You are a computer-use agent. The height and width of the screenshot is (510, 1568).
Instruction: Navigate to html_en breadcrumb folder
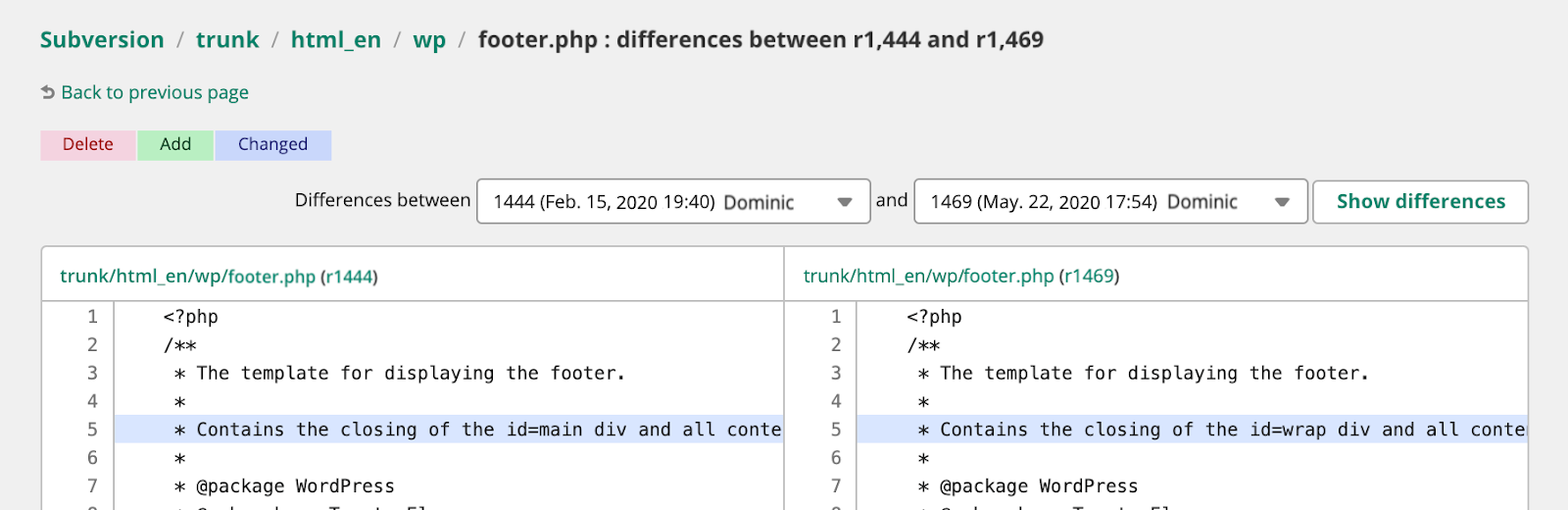(x=335, y=40)
